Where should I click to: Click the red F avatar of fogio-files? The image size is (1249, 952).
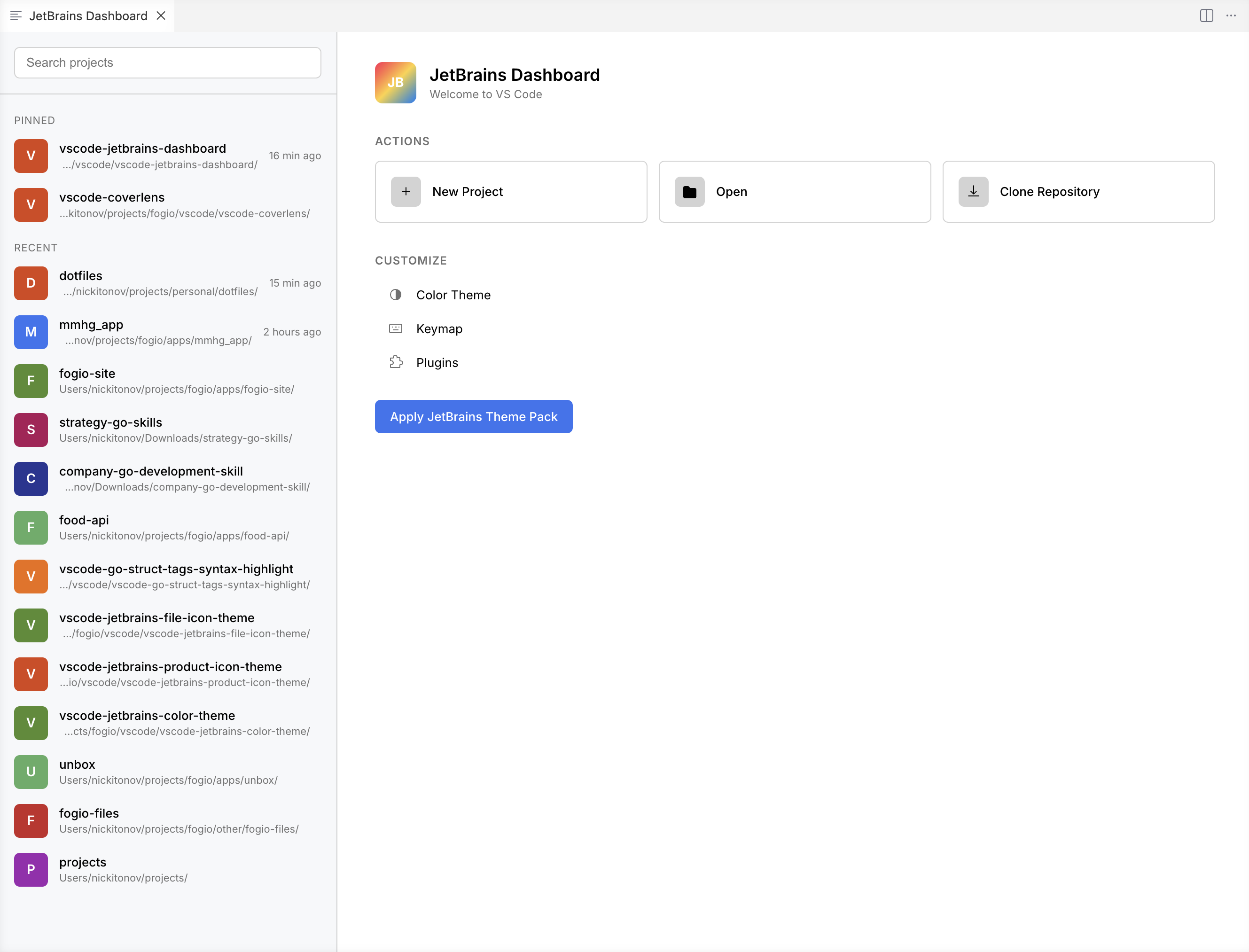(x=31, y=820)
